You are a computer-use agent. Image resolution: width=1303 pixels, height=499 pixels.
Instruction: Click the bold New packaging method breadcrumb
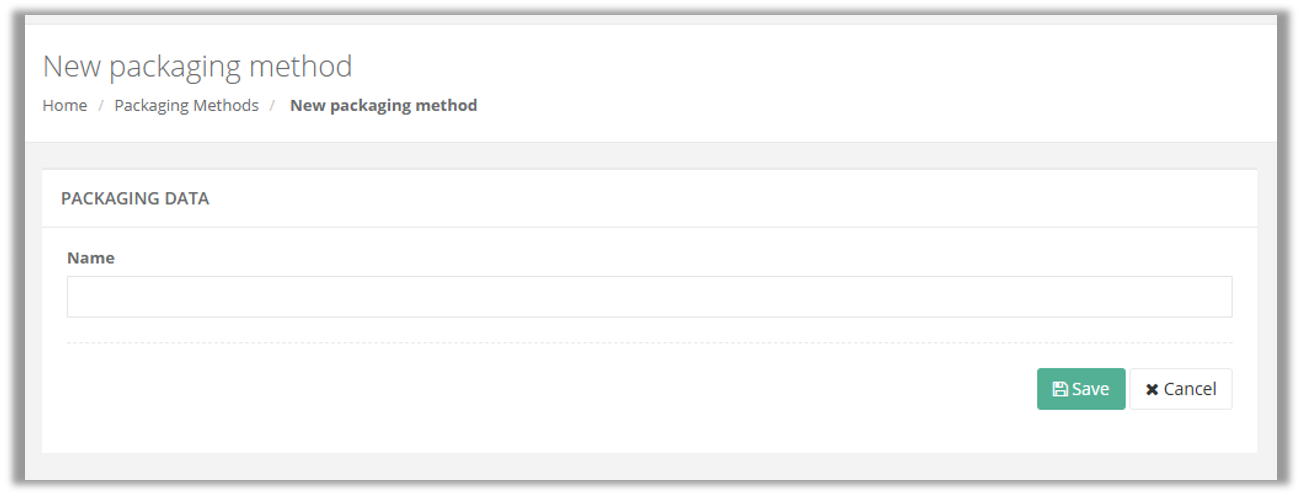click(383, 105)
